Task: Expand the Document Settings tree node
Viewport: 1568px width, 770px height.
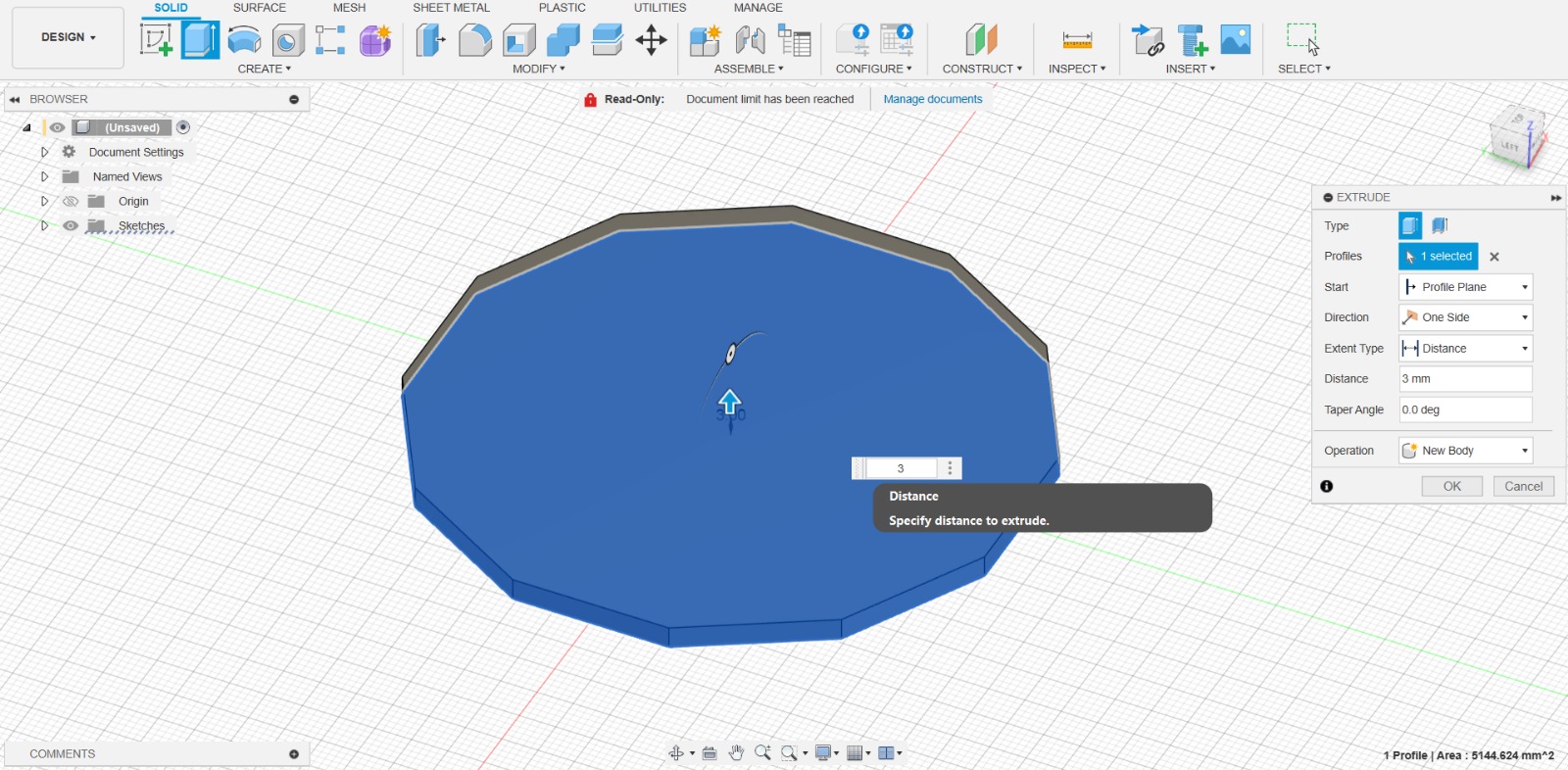Action: coord(44,152)
